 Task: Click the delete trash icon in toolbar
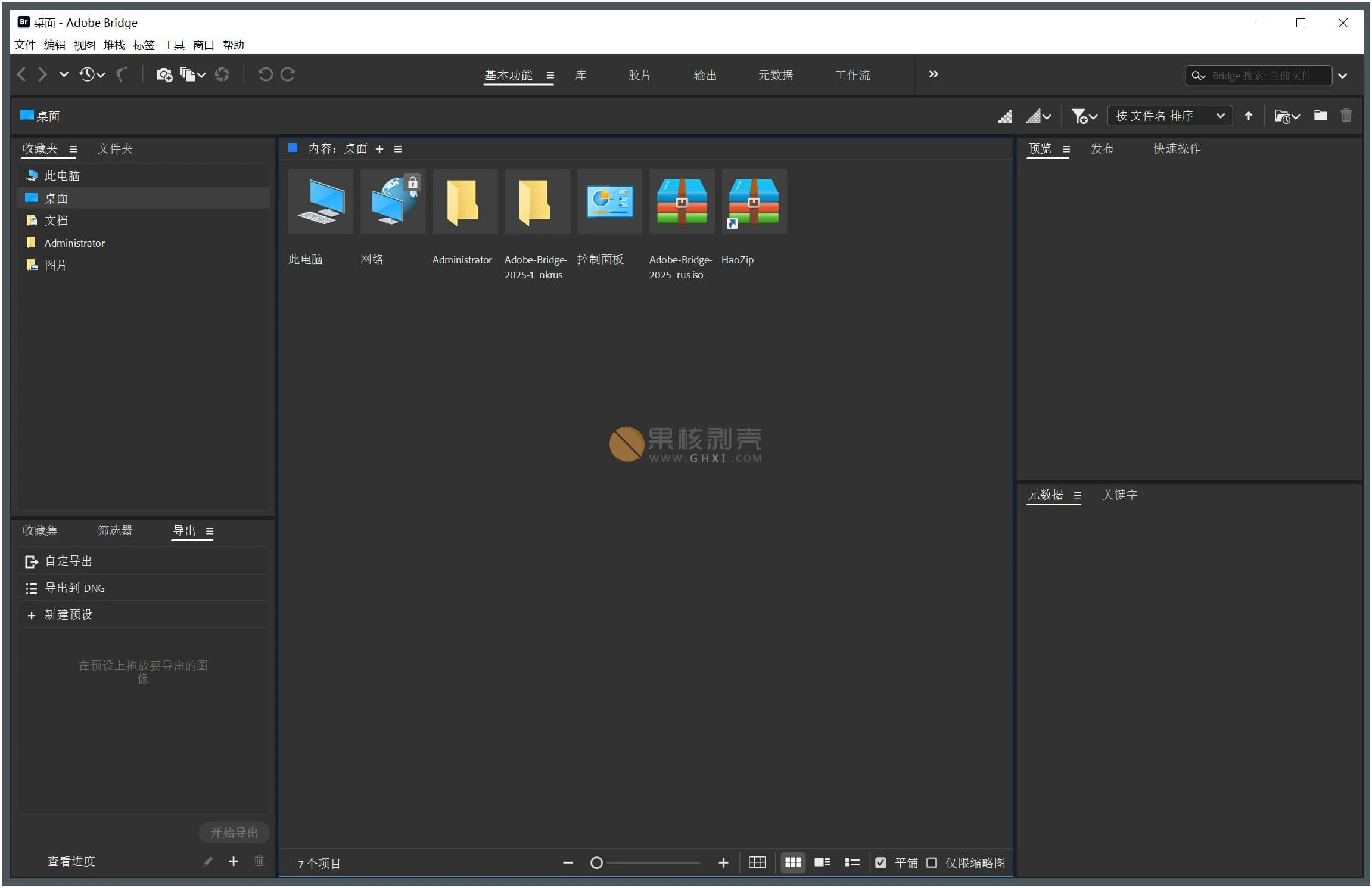point(1346,116)
